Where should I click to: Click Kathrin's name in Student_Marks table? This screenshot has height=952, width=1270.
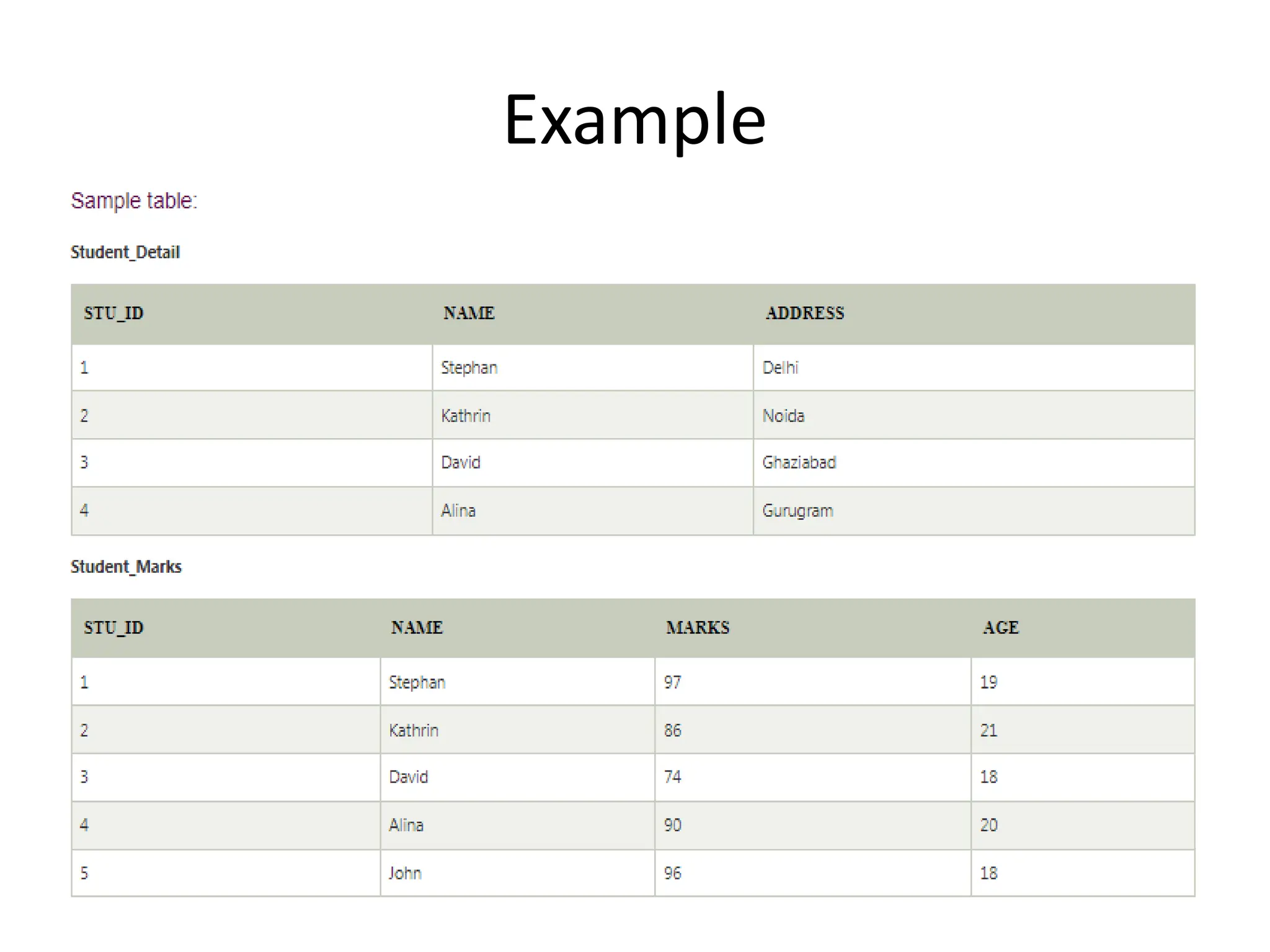pos(414,731)
